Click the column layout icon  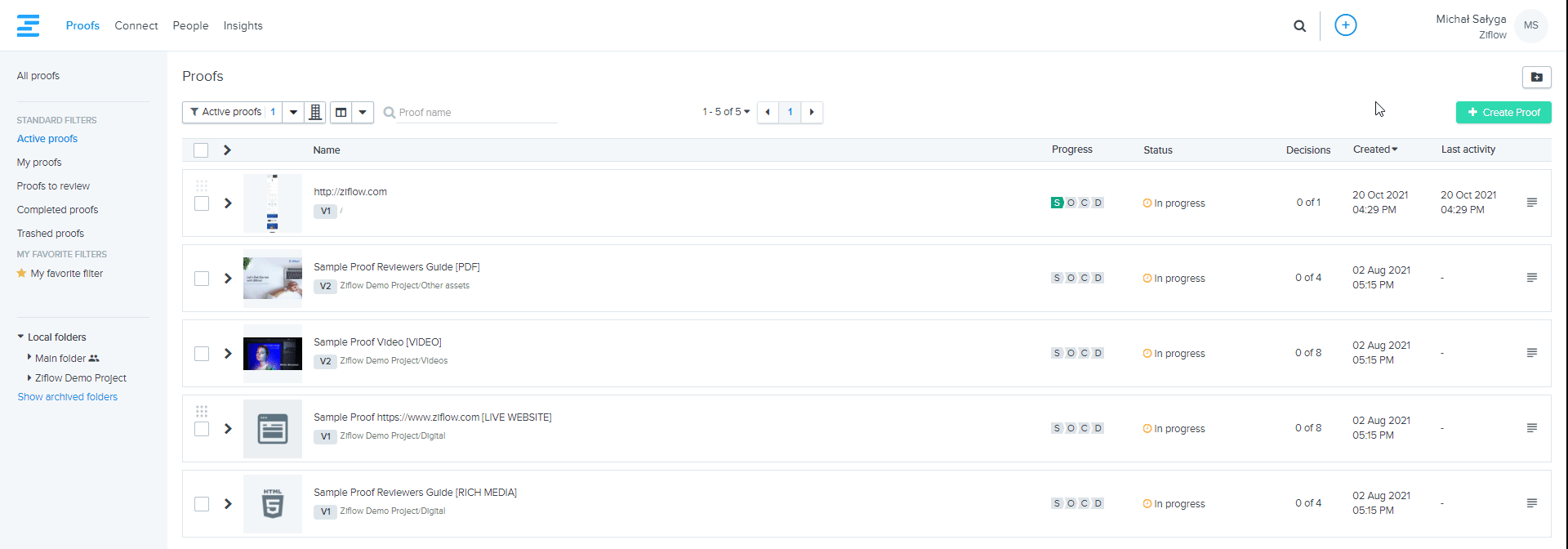(341, 112)
